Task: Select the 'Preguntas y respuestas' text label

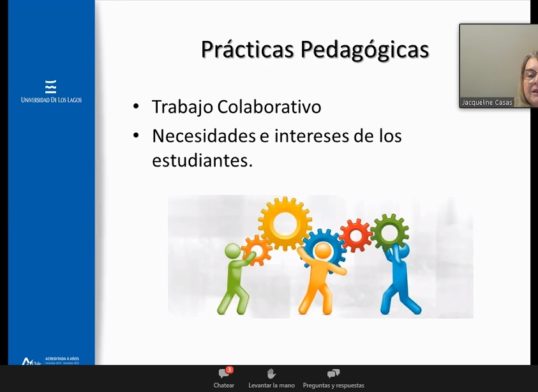Action: pos(333,385)
